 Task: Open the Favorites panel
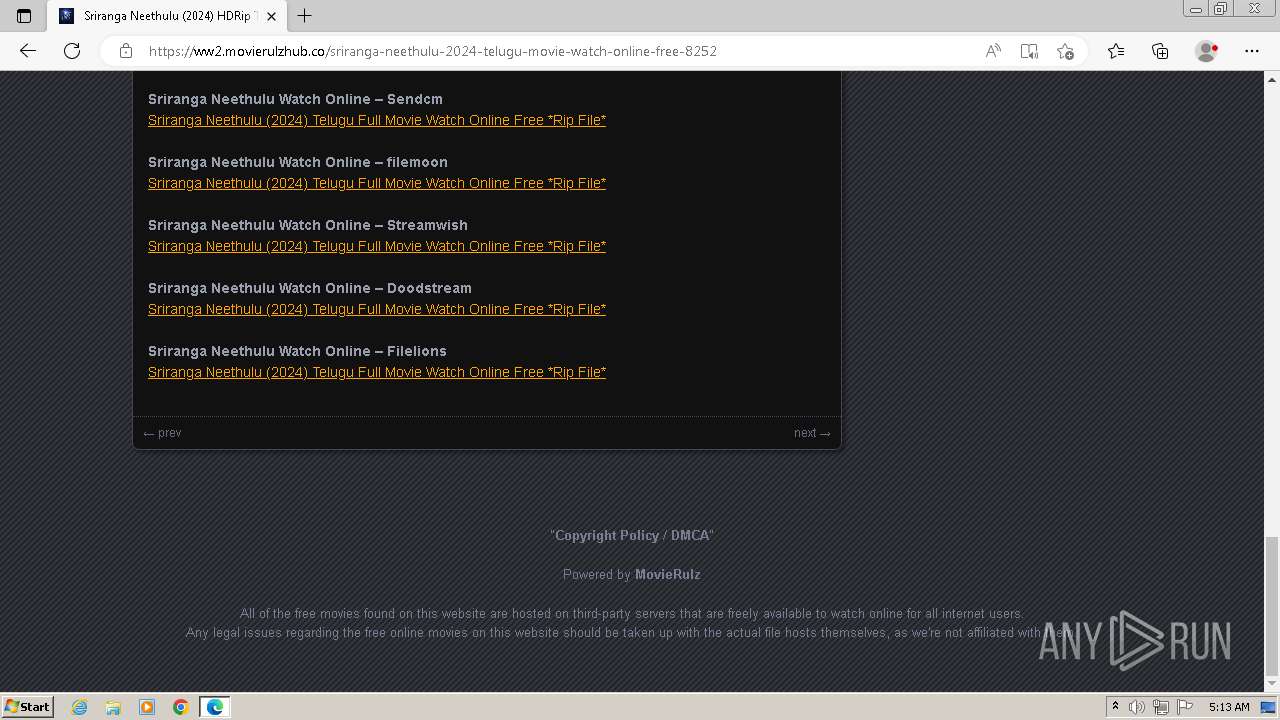1116,51
